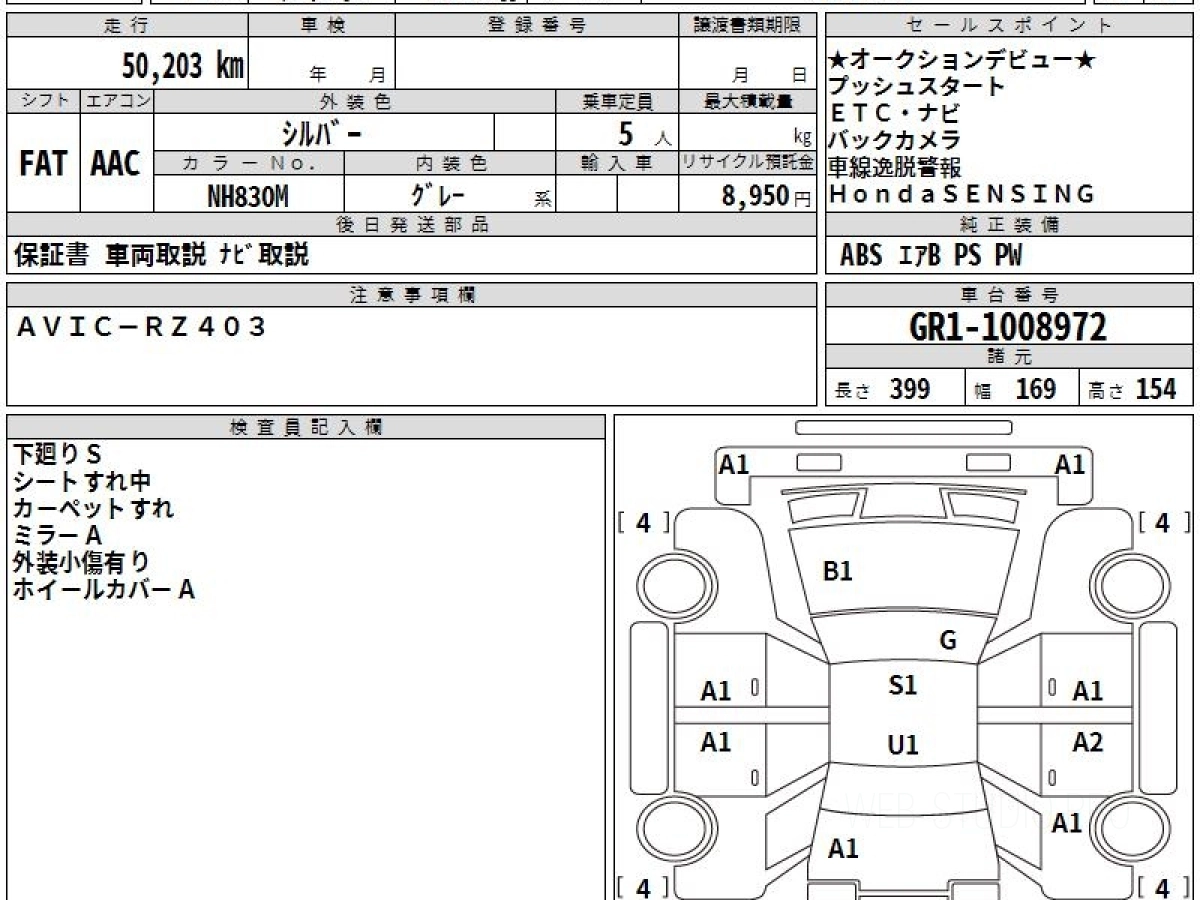Select the 純正装備 header
Screen dimensions: 1200x900
[1009, 225]
